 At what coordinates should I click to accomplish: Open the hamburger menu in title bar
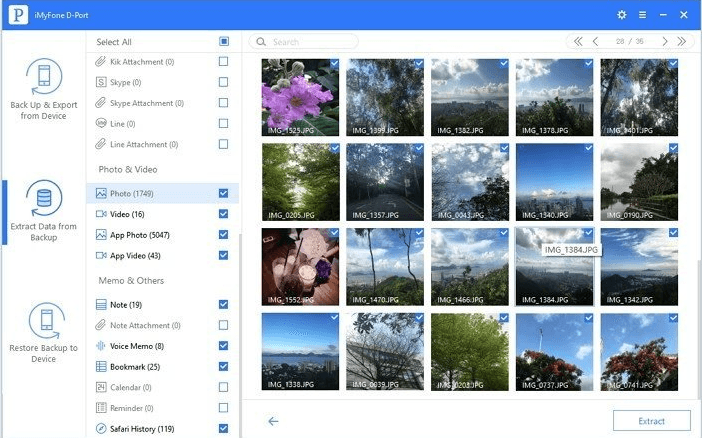[641, 15]
